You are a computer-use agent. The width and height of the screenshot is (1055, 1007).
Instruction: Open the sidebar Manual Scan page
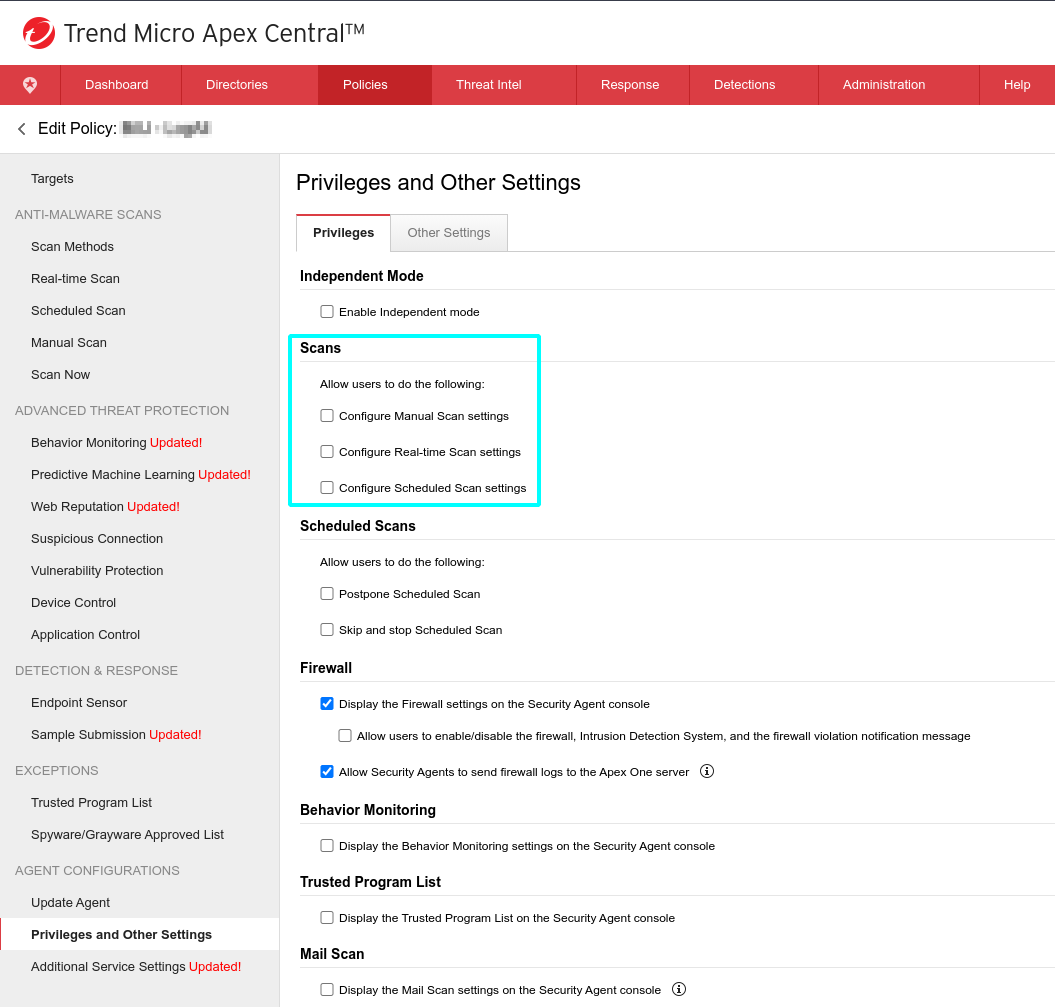pyautogui.click(x=69, y=342)
